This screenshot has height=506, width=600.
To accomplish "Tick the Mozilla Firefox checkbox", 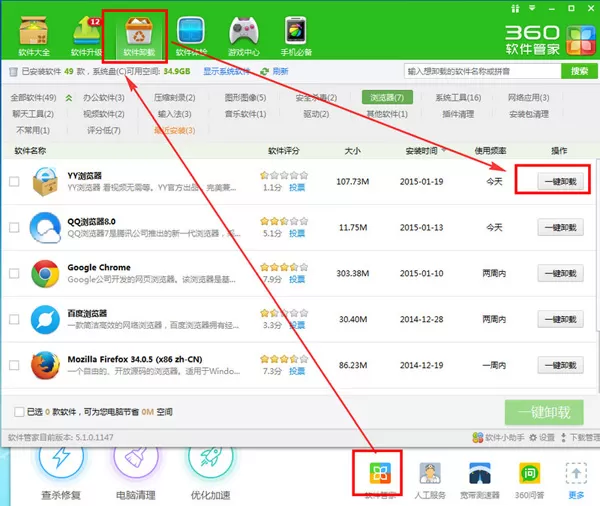I will pyautogui.click(x=14, y=365).
